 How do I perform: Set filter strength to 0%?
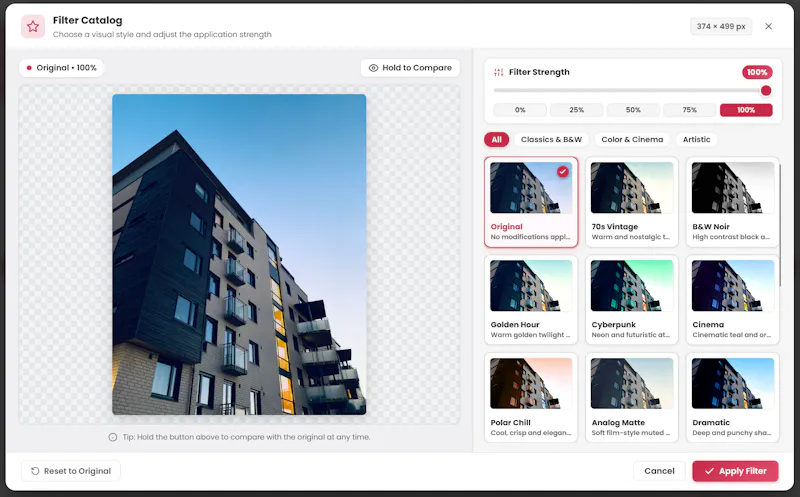point(520,110)
